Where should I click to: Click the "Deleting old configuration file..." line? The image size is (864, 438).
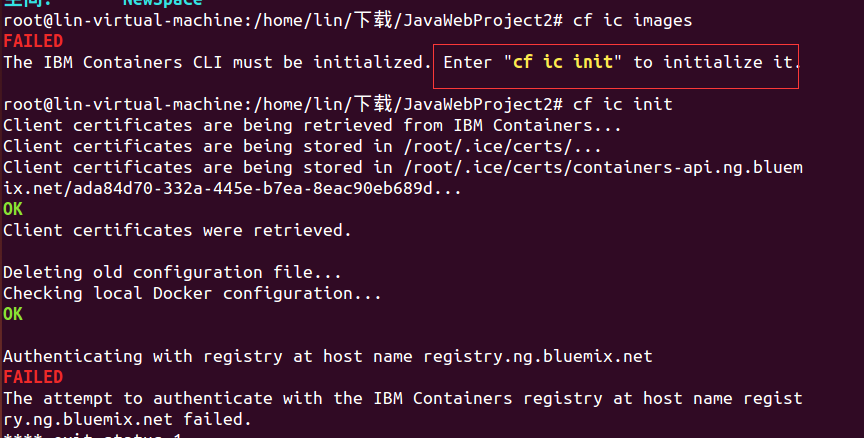click(x=172, y=272)
